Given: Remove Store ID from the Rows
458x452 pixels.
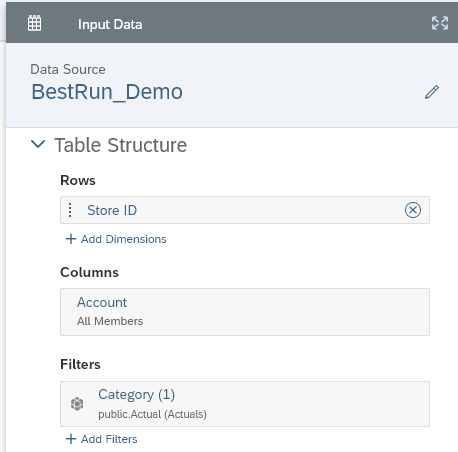Looking at the screenshot, I should (413, 210).
